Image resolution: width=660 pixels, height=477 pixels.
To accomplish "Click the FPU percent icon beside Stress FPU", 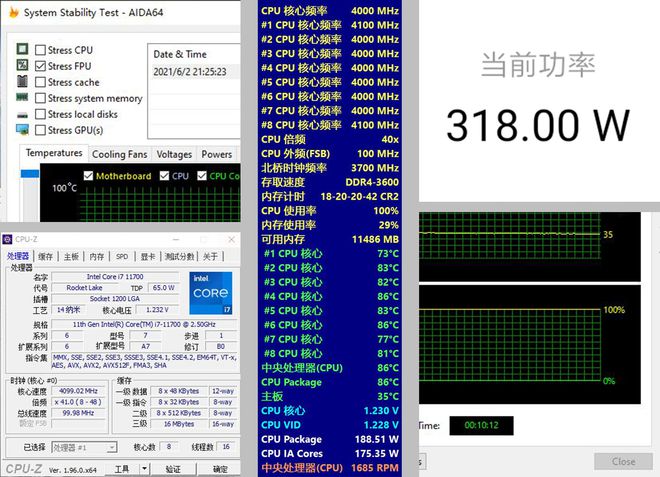I will coord(22,65).
